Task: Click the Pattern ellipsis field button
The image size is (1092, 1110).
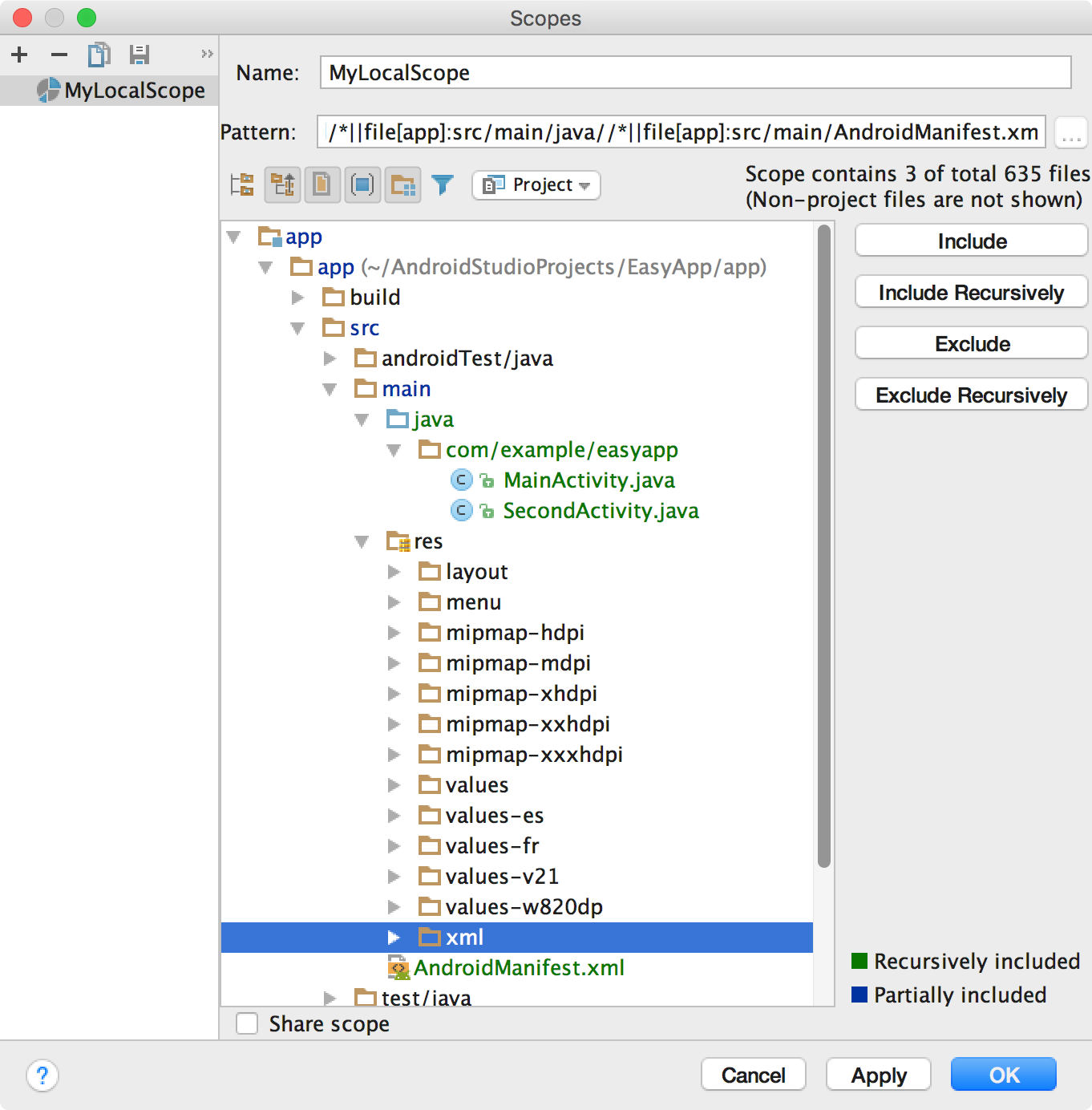Action: 1070,132
